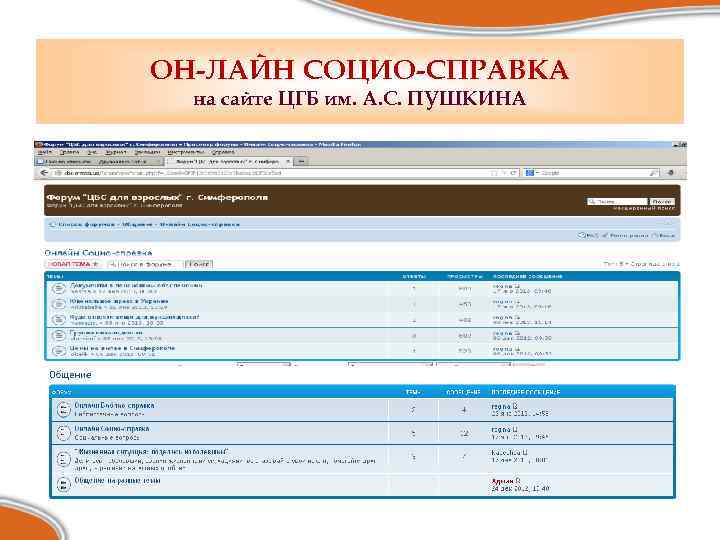Open the third topic about курсы
The image size is (720, 540).
135,317
